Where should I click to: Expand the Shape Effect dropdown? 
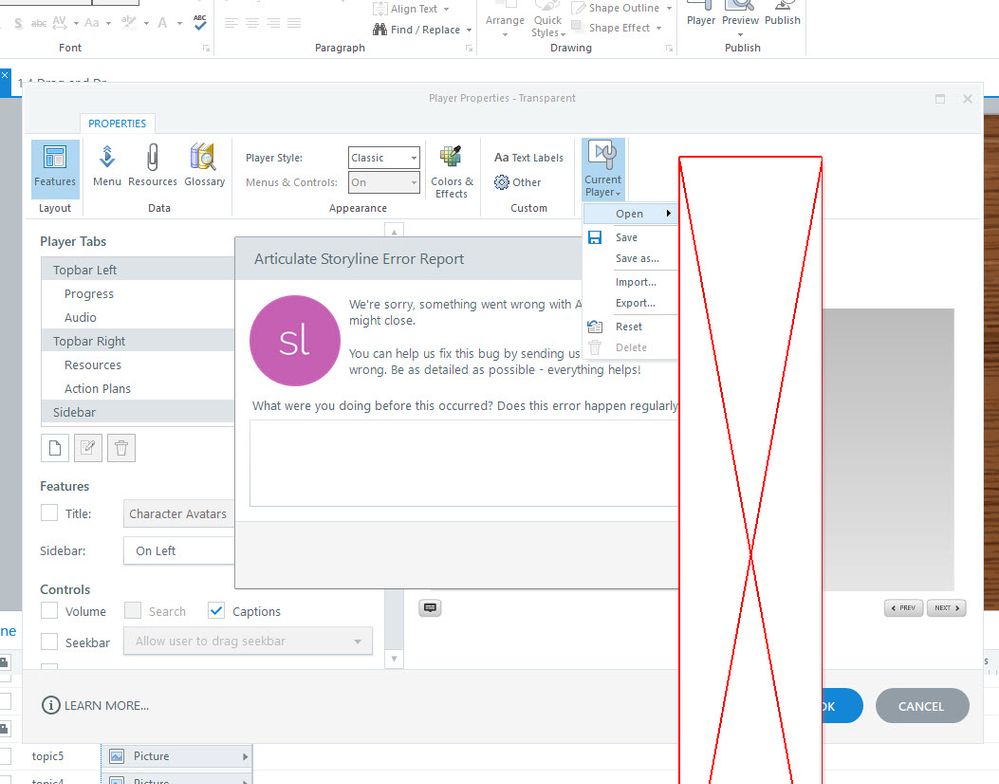click(659, 28)
